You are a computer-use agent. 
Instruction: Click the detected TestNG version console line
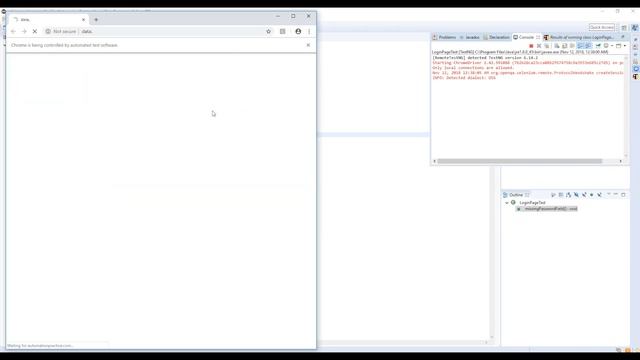(485, 58)
